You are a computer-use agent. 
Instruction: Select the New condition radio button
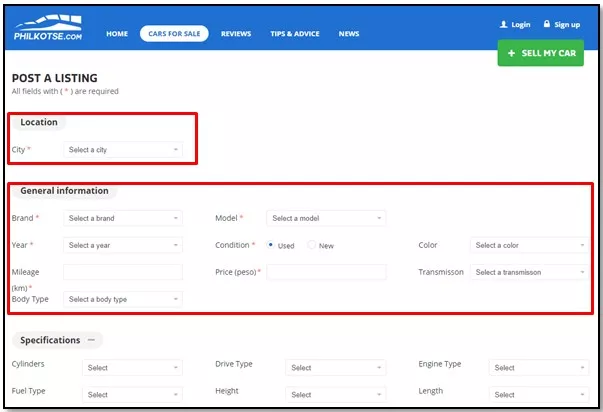(311, 245)
